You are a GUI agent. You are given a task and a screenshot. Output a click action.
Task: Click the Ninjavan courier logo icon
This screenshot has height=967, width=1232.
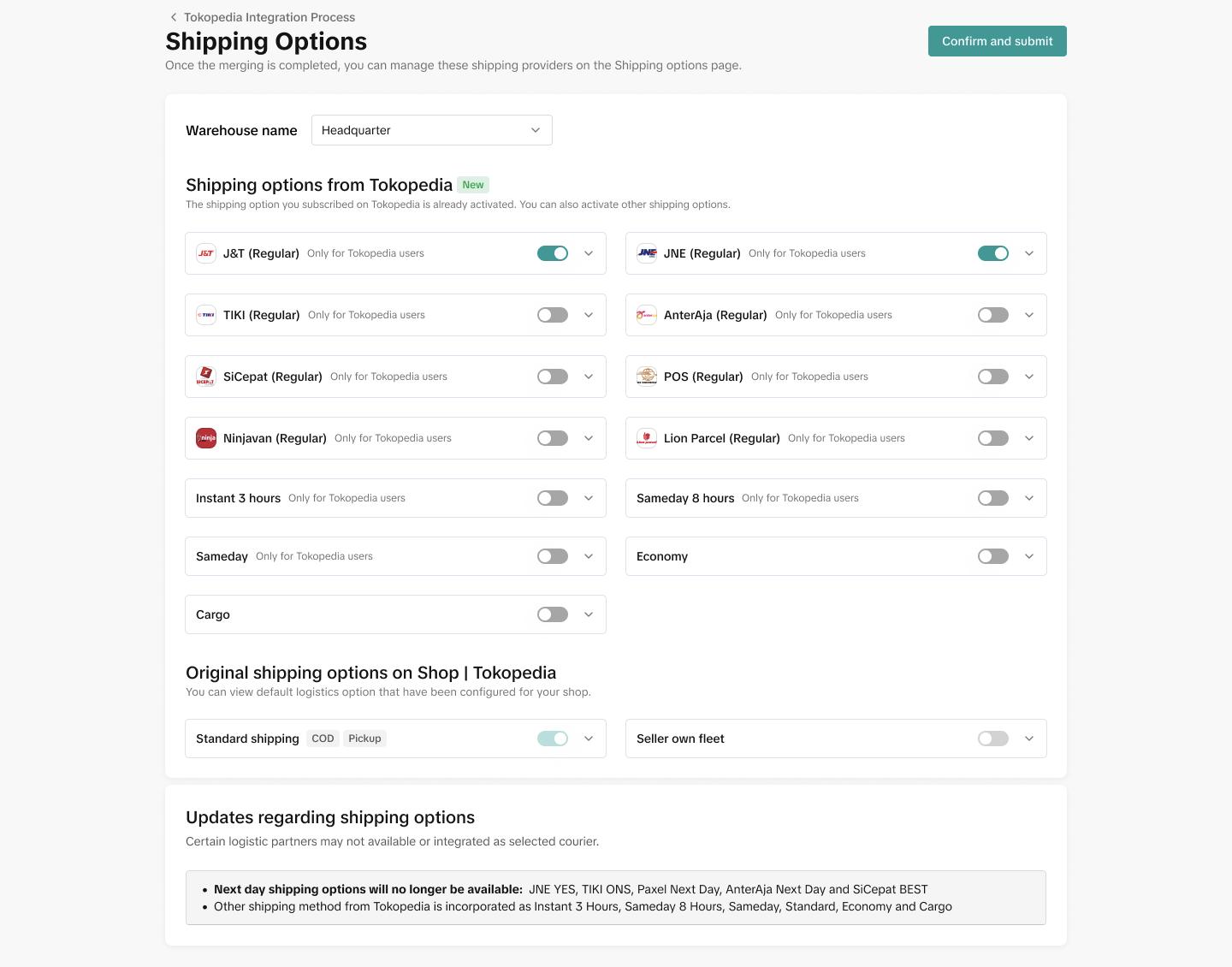pyautogui.click(x=206, y=438)
